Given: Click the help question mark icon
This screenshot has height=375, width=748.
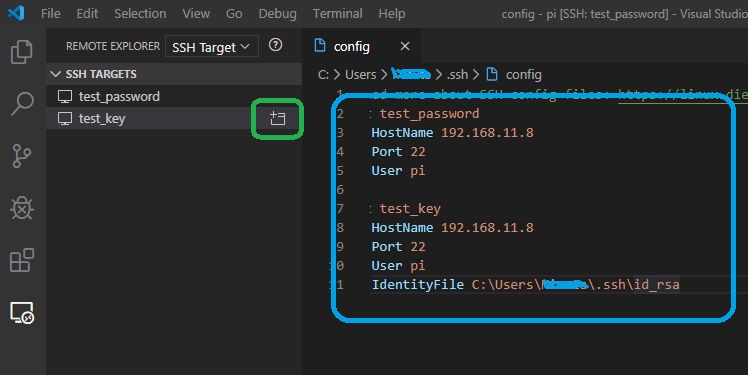Looking at the screenshot, I should [x=275, y=45].
